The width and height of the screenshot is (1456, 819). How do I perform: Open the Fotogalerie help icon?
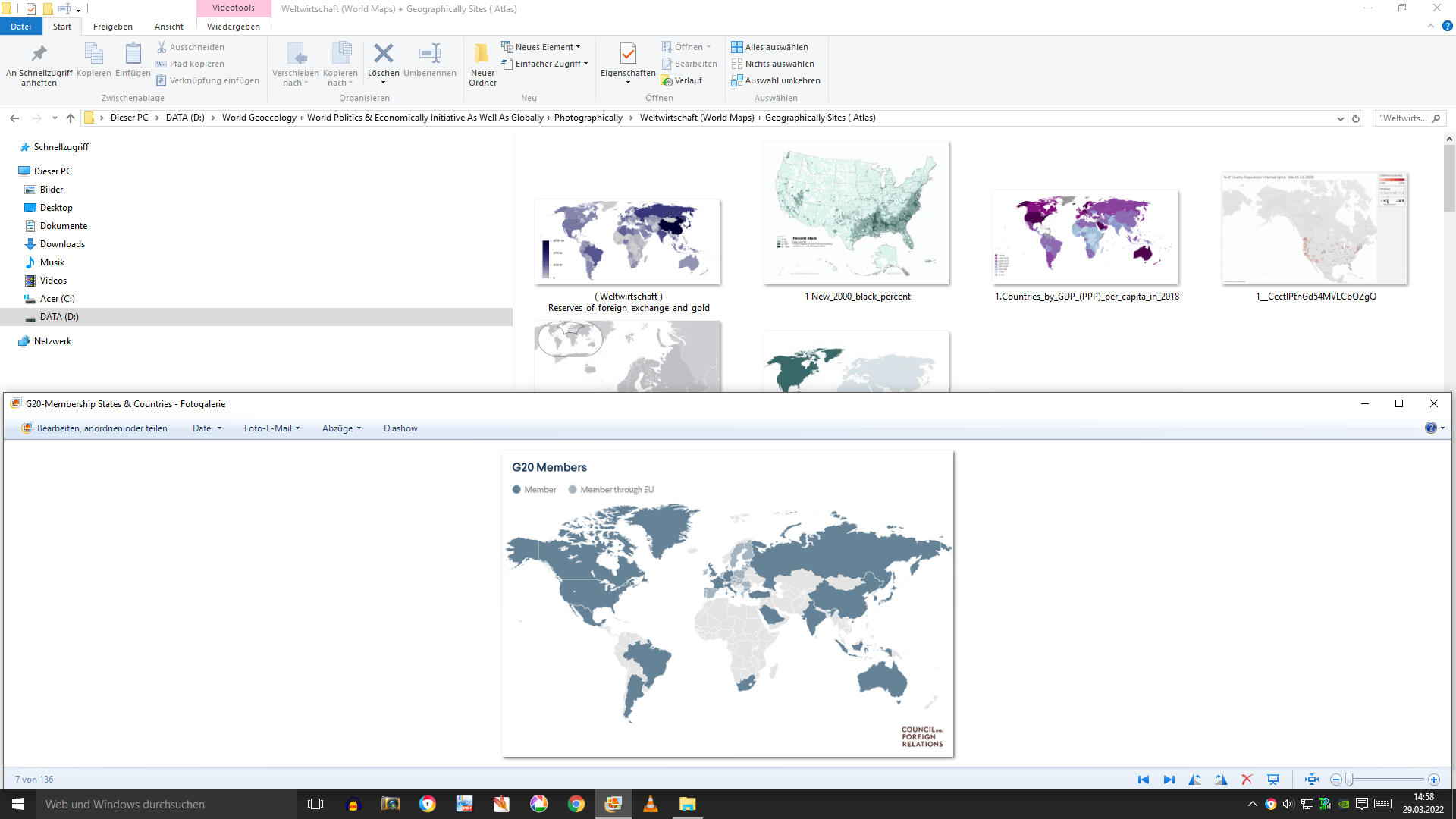click(x=1431, y=428)
